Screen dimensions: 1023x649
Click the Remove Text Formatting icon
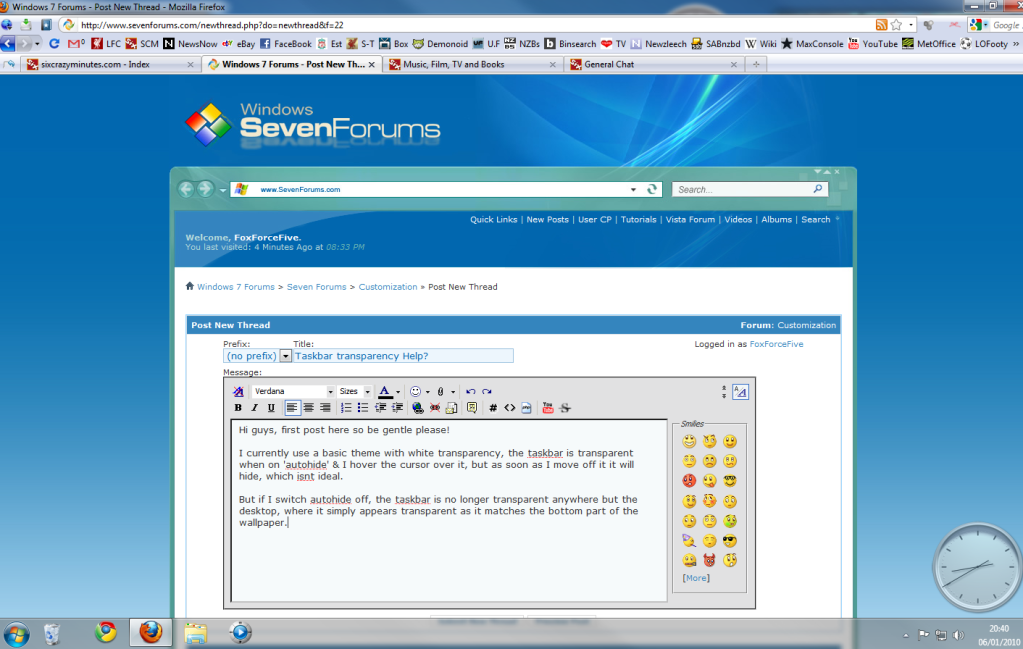[238, 391]
